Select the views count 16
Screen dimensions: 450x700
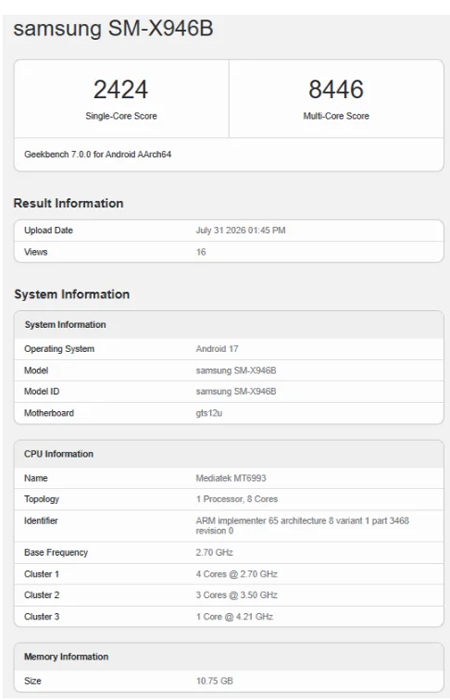pos(201,252)
